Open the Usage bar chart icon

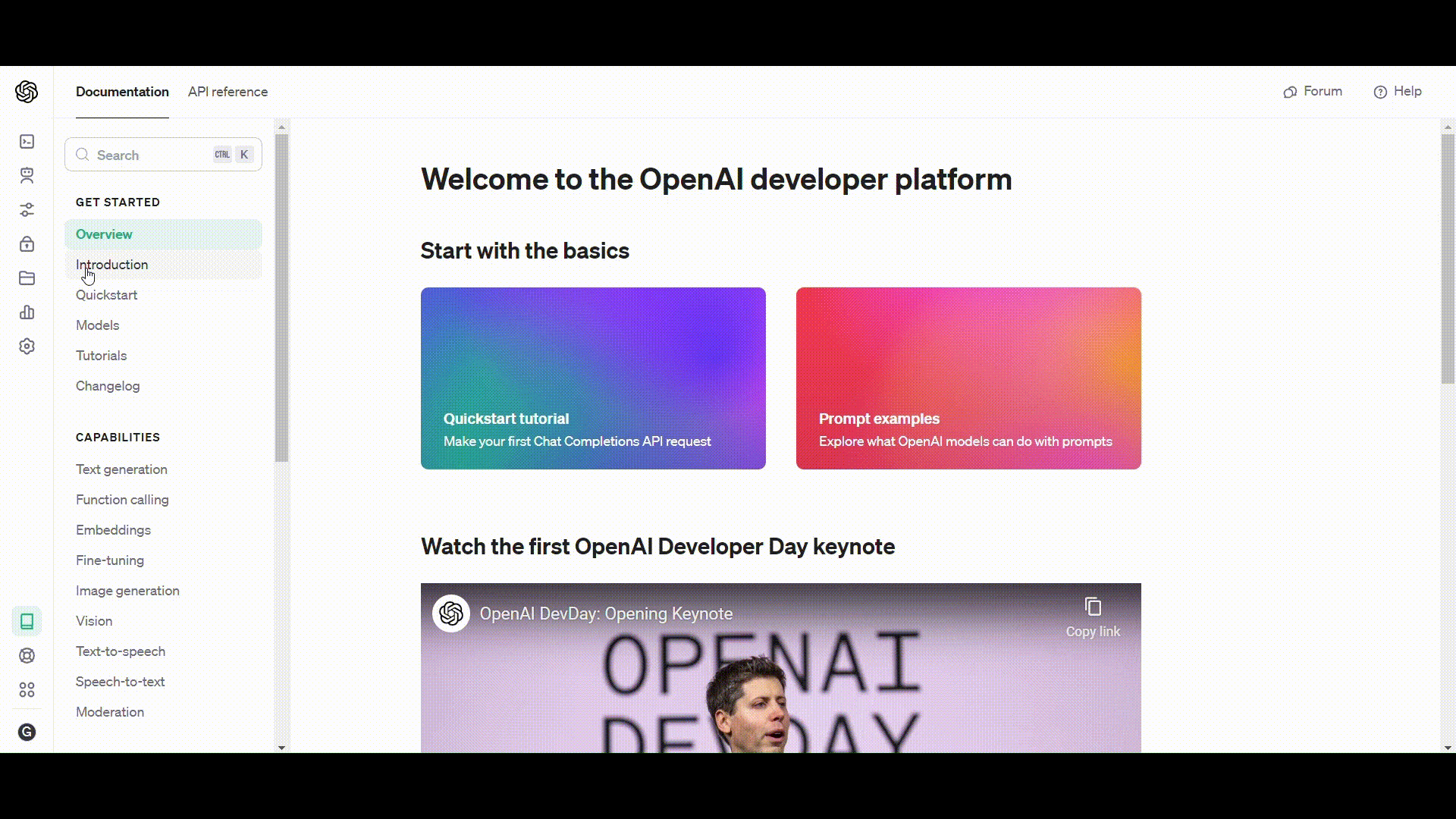27,312
